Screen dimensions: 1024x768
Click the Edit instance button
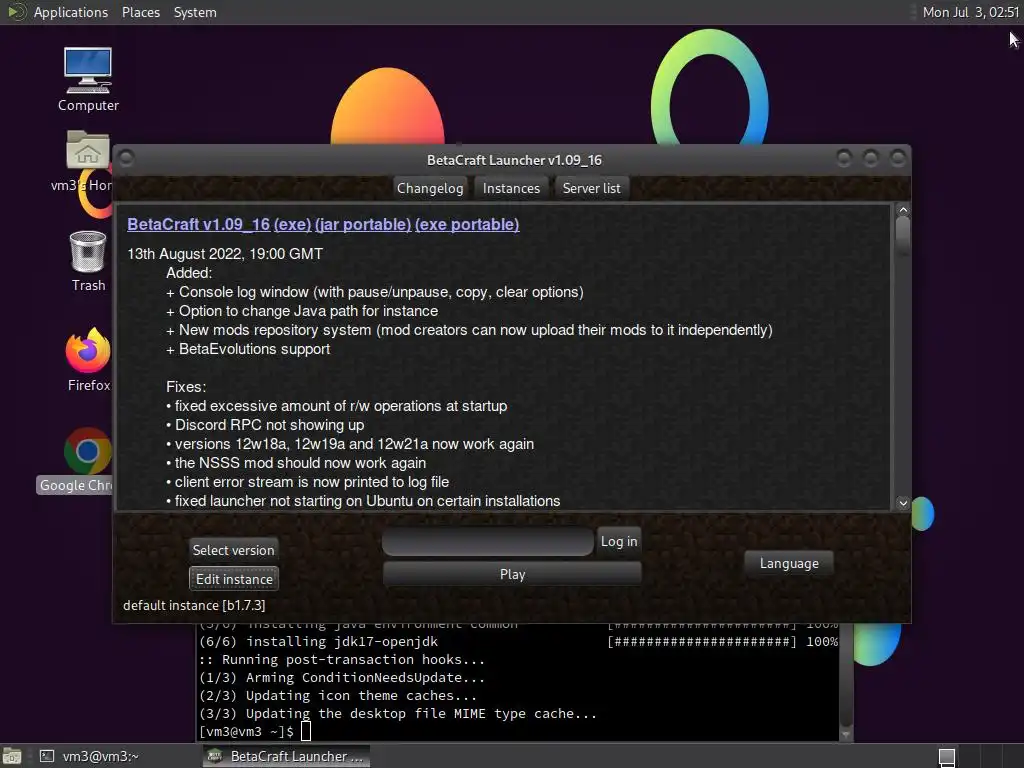coord(234,579)
